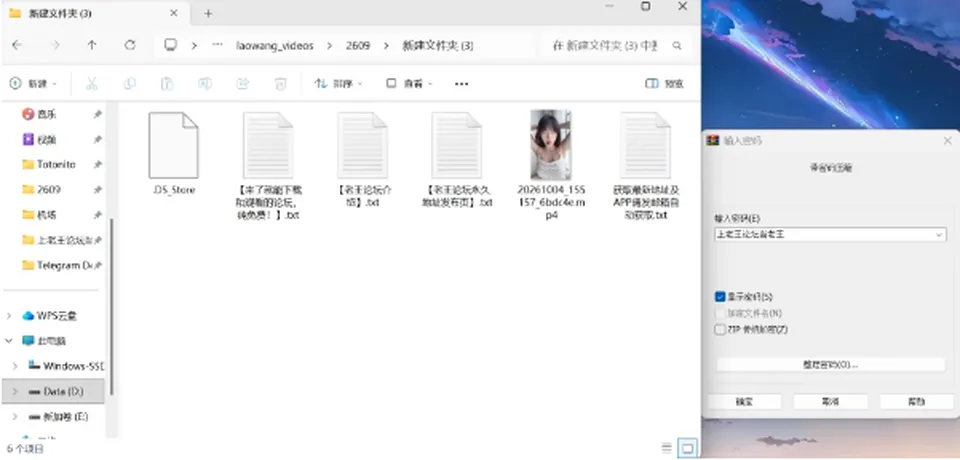Expand the Windows-SSD drive node

[x=15, y=366]
